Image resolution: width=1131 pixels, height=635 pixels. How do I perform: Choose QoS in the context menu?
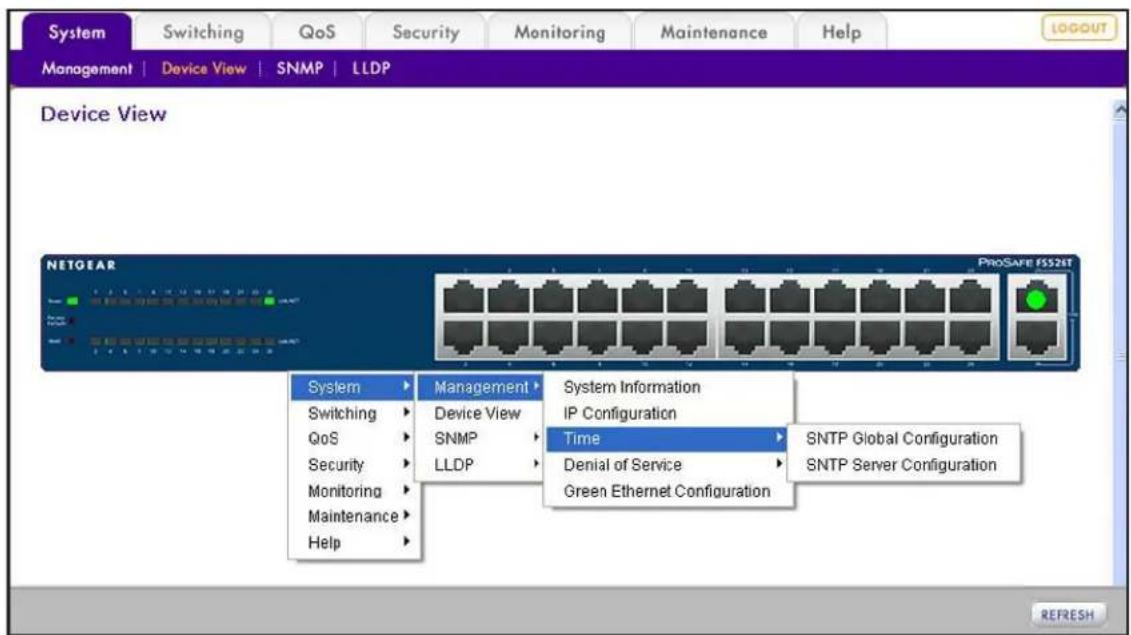[x=353, y=439]
